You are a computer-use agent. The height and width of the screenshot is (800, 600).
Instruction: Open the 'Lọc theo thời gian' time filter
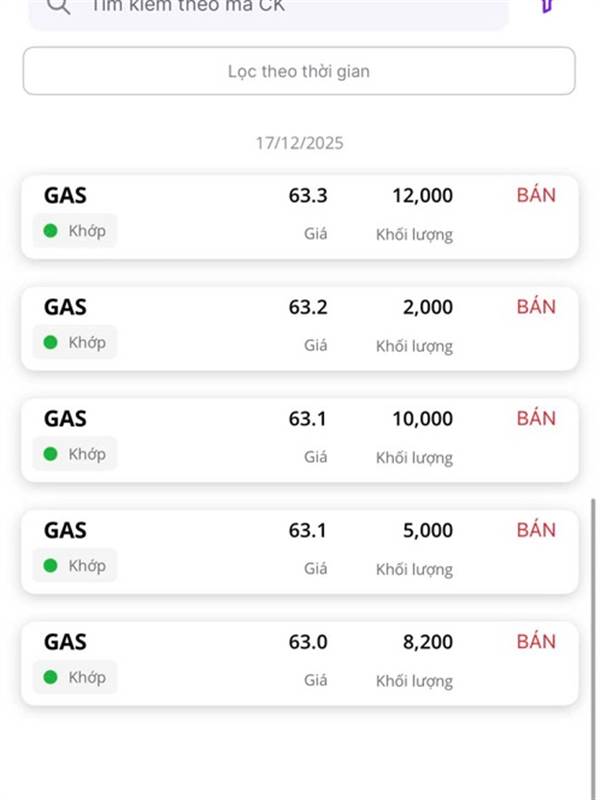click(x=299, y=71)
